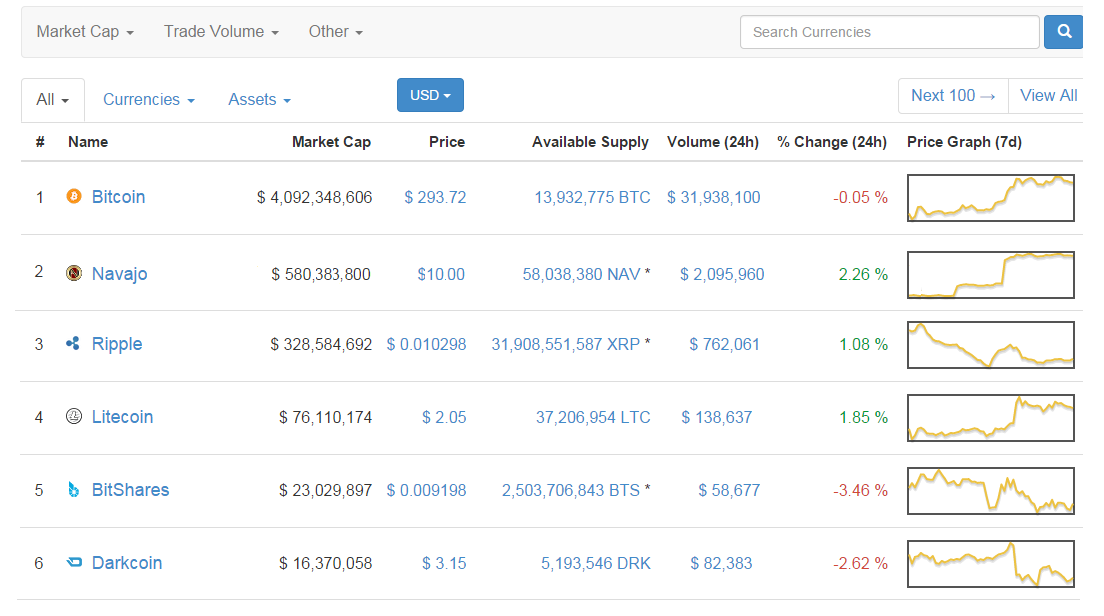Click Navajo supply 58,038,380 NAV
This screenshot has width=1104, height=616.
[581, 274]
